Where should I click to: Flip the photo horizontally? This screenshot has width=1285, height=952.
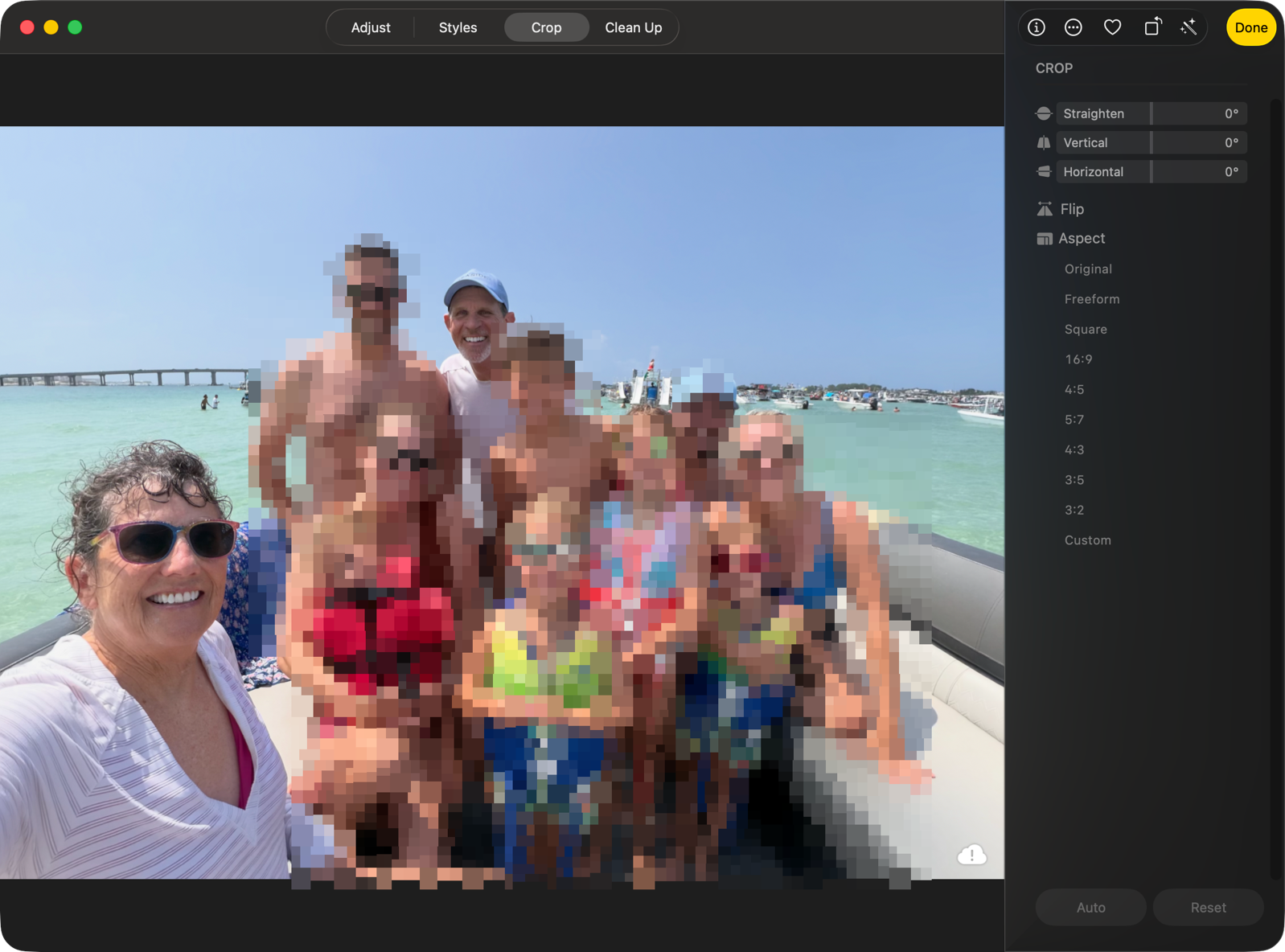tap(1061, 209)
